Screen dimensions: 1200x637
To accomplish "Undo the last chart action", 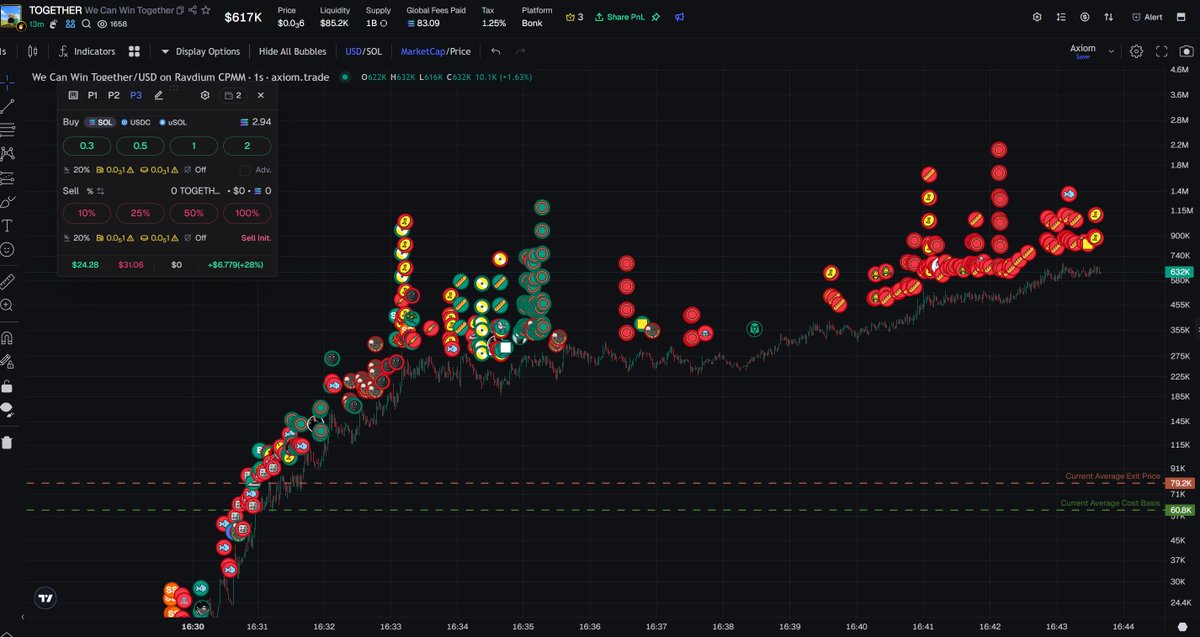I will click(x=496, y=51).
